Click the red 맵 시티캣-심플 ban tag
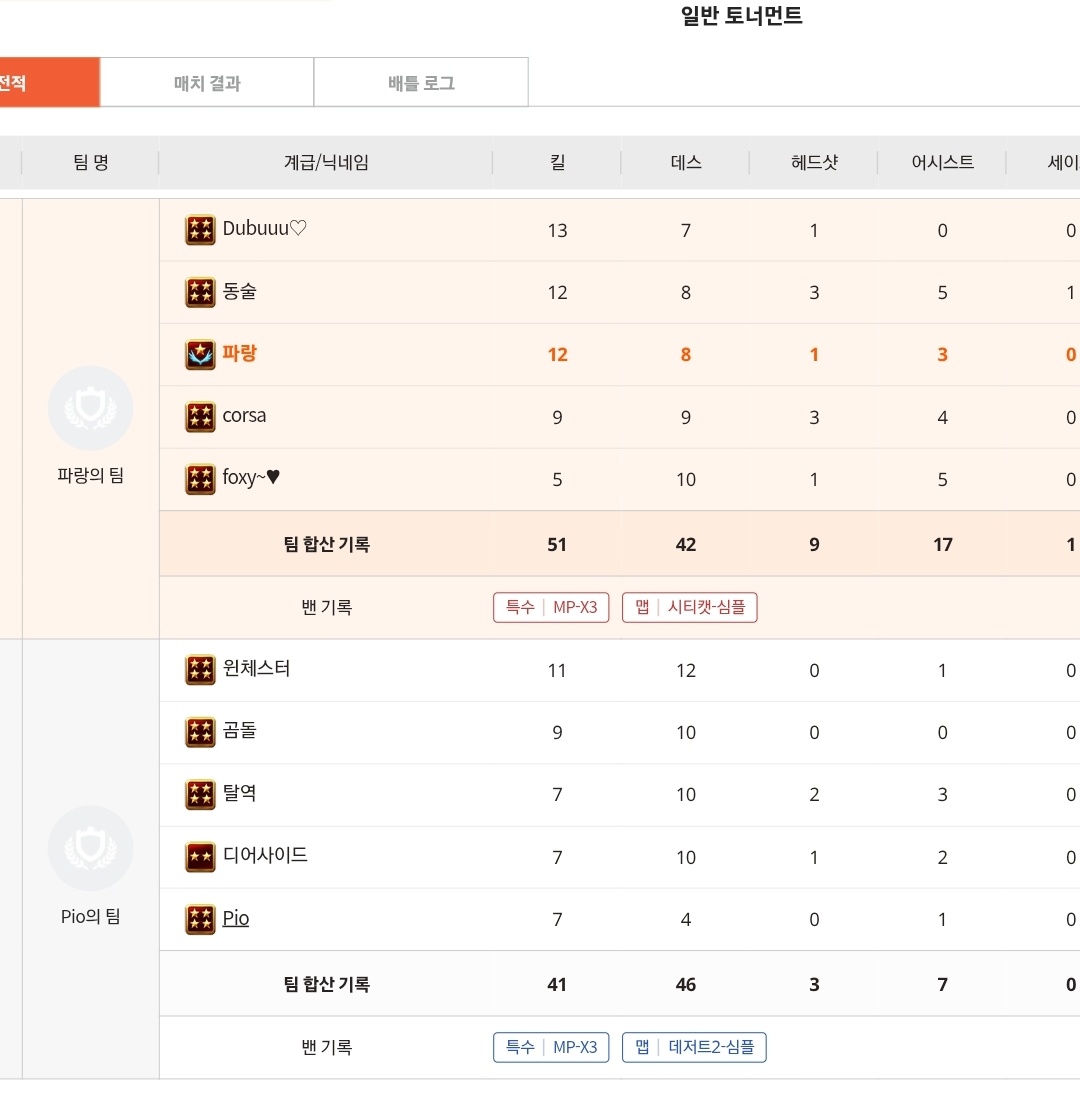Screen dimensions: 1080x1115 click(689, 607)
